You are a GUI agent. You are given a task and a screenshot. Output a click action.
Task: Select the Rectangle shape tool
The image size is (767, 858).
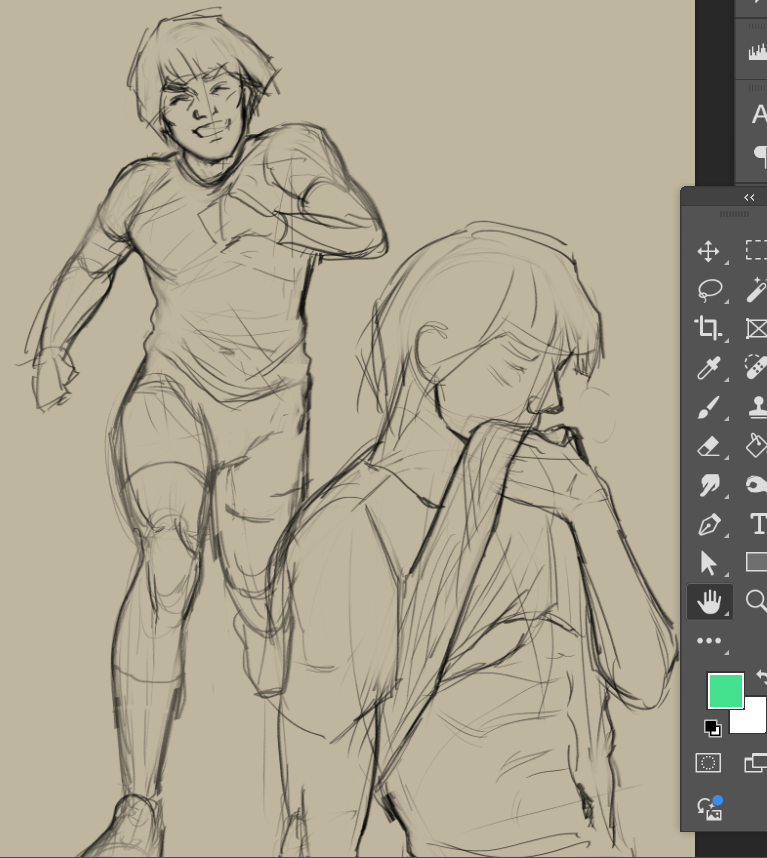pos(757,562)
